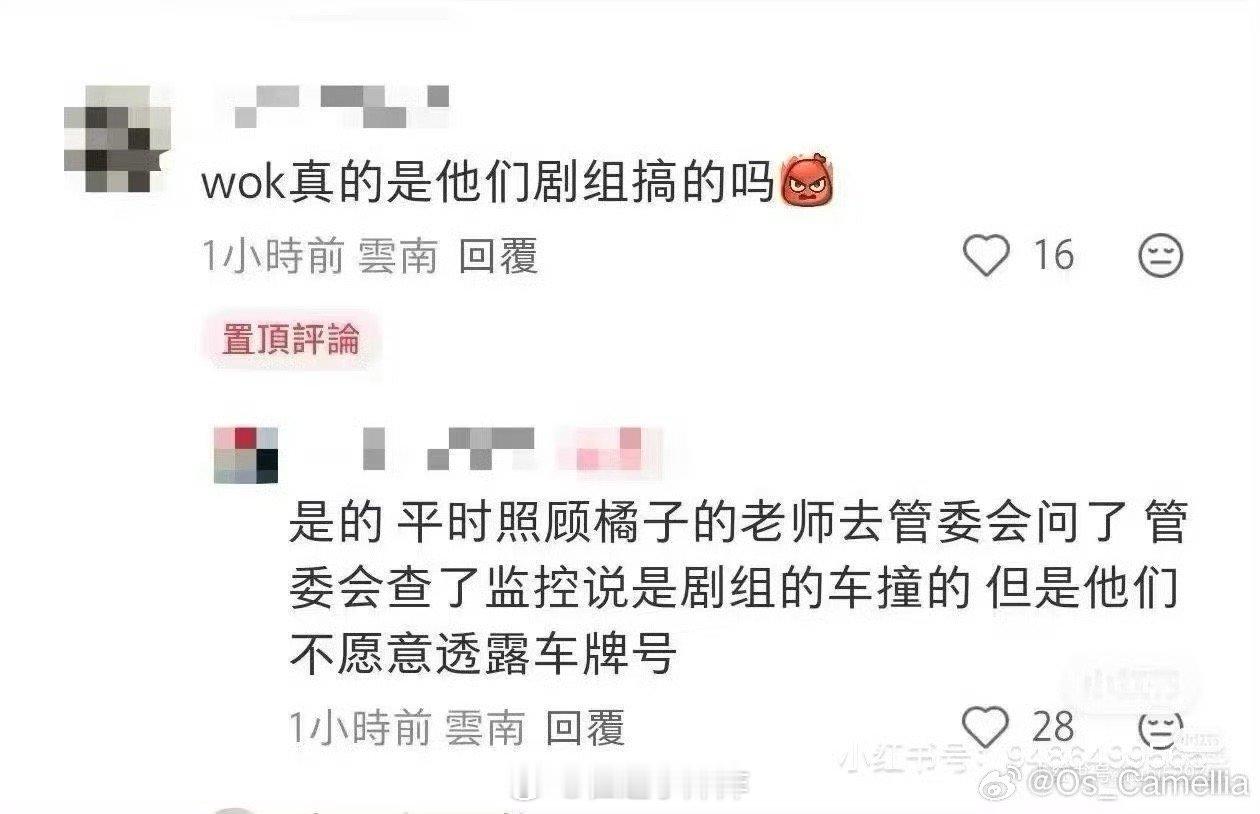Click the 28 like count

pyautogui.click(x=1052, y=727)
